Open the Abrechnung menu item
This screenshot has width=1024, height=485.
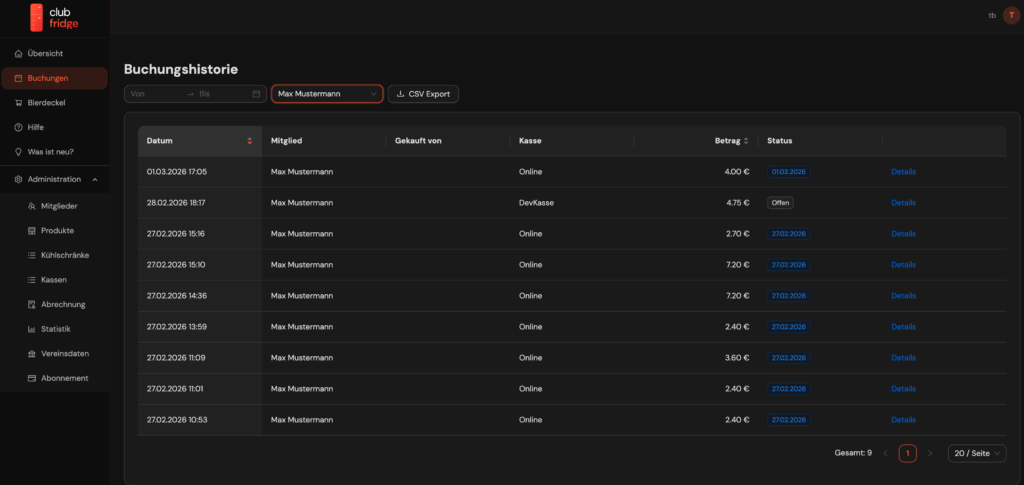pyautogui.click(x=62, y=304)
